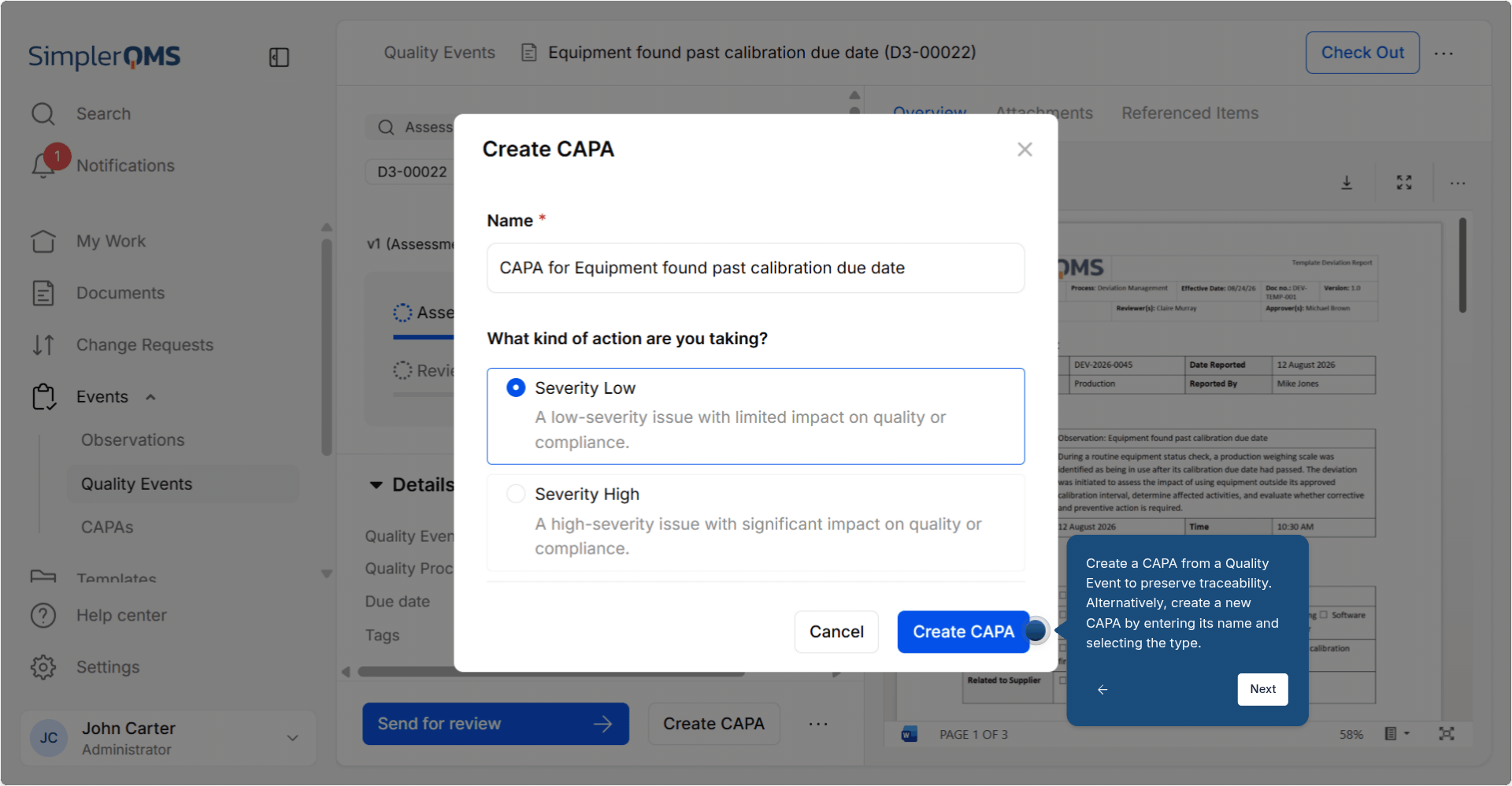
Task: Open page layout dropdown in preview footer
Action: 1396,734
